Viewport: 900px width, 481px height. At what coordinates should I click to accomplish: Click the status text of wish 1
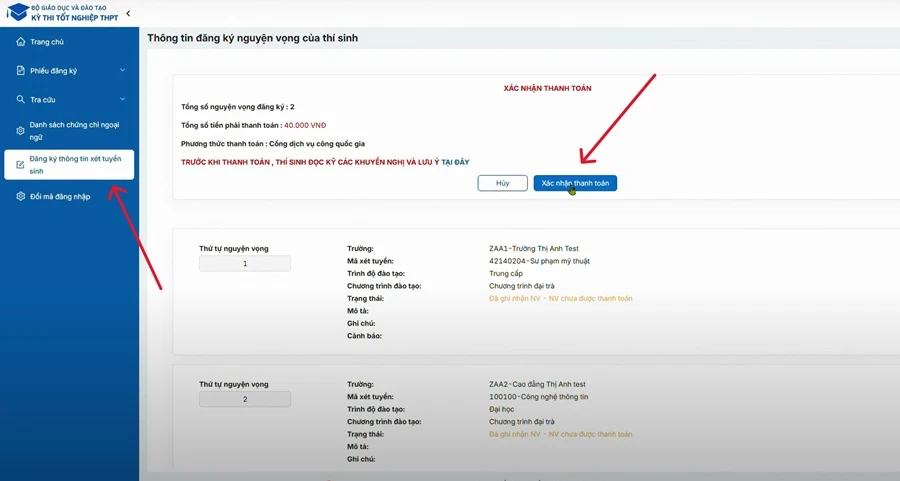tap(561, 298)
